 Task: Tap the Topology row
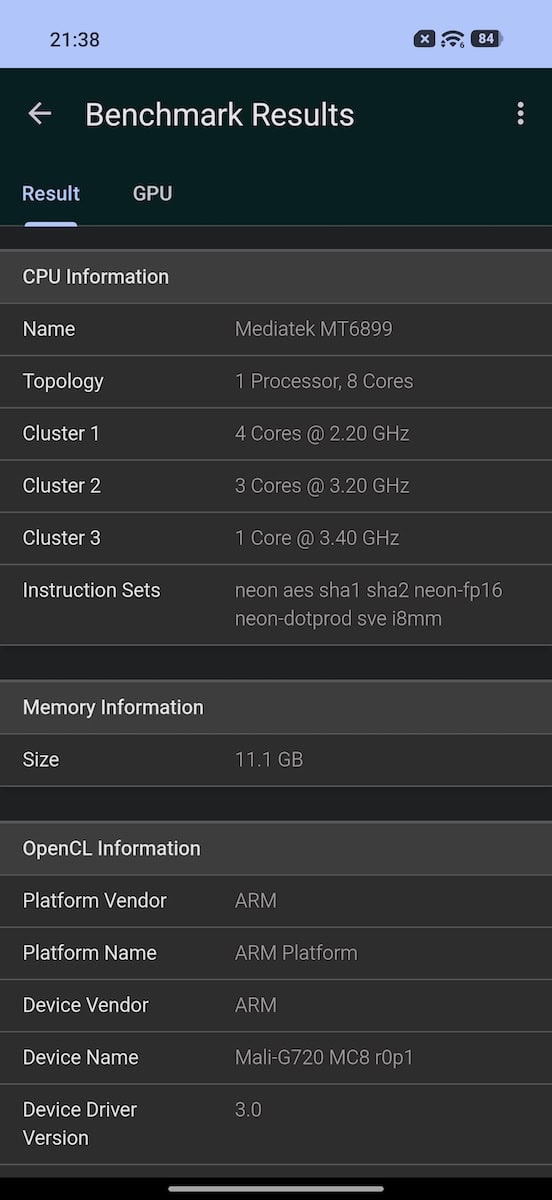click(x=276, y=381)
